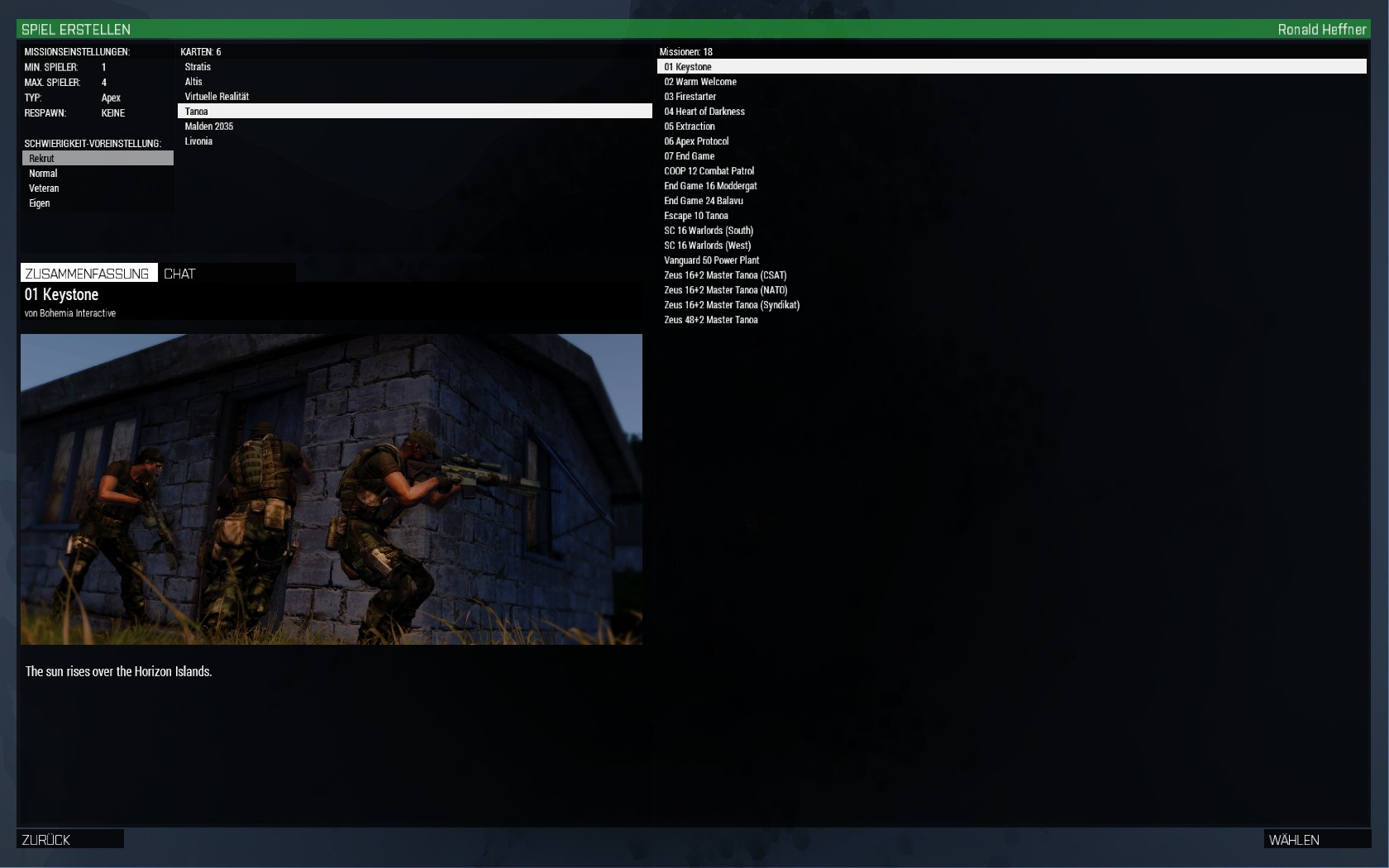Select Vanguard 50 Power Plant
Viewport: 1389px width, 868px height.
1011,260
